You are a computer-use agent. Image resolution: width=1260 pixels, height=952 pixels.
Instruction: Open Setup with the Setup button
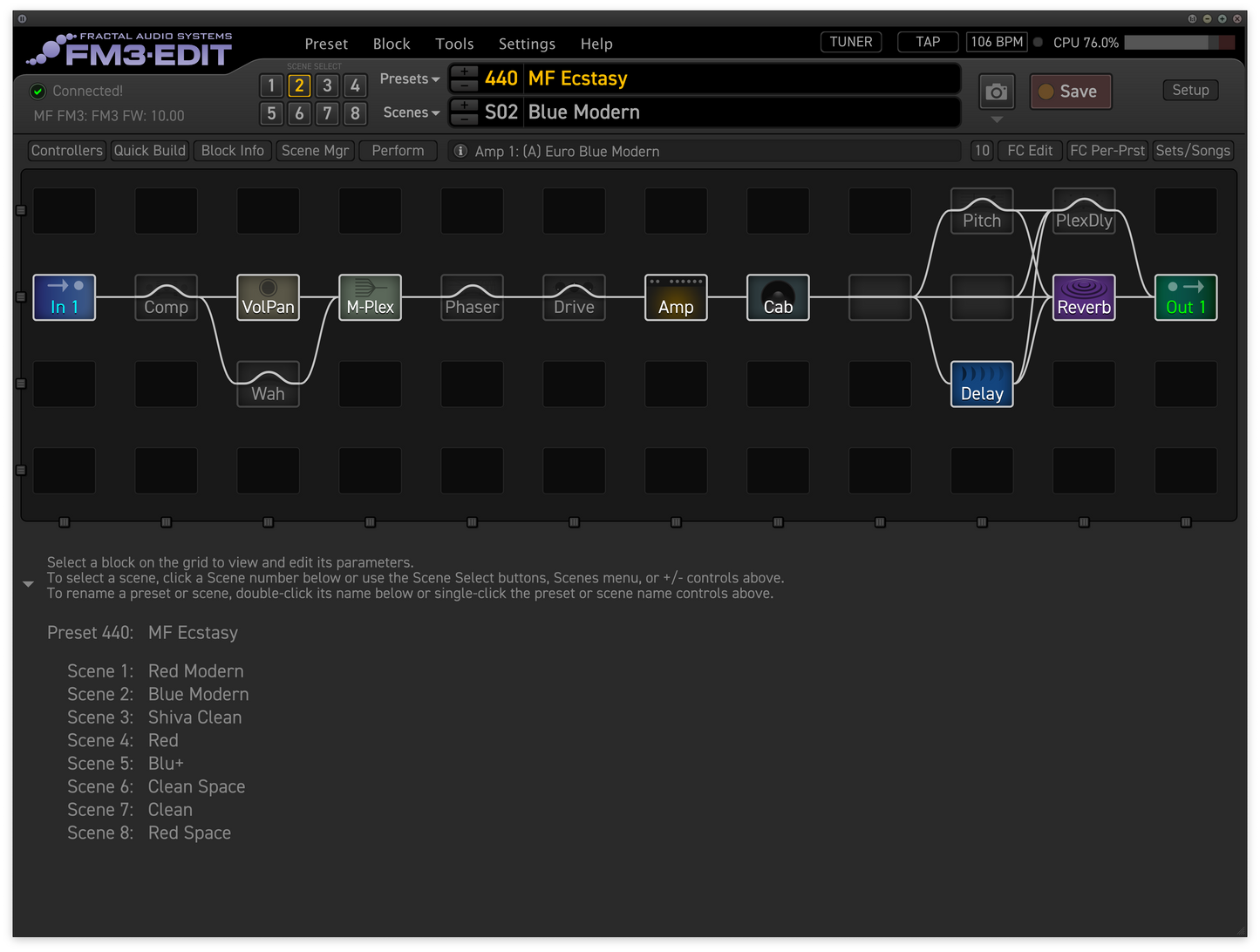[1190, 90]
